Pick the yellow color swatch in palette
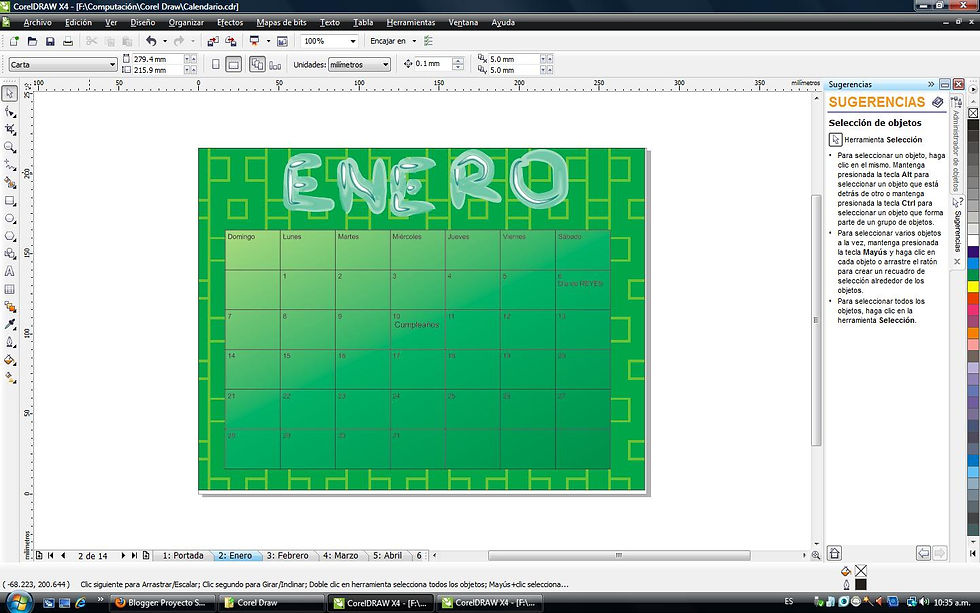Image resolution: width=980 pixels, height=613 pixels. pos(973,286)
